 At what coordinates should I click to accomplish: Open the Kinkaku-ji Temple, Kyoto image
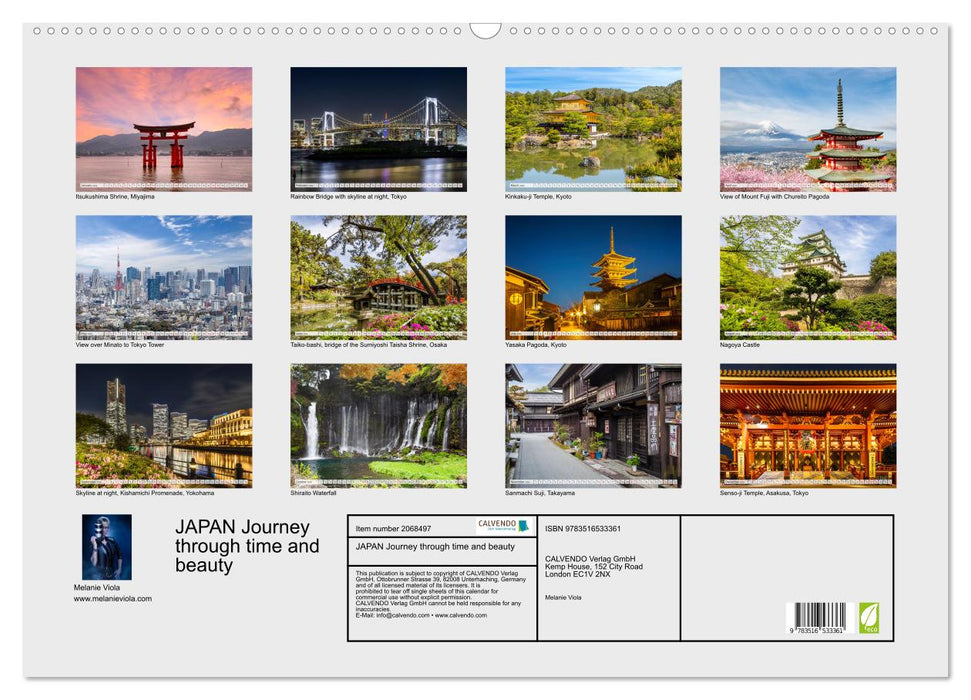click(595, 128)
